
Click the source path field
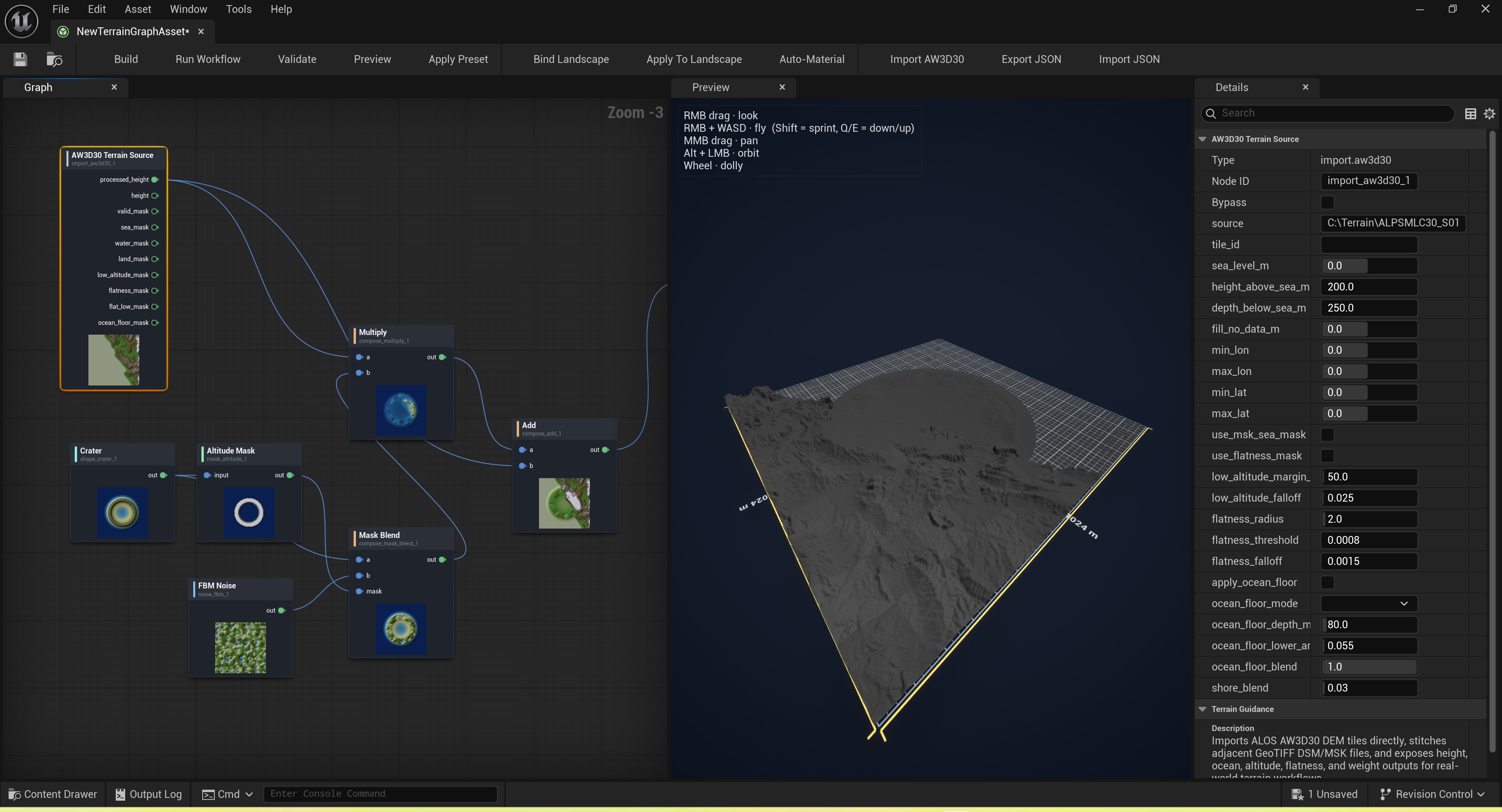point(1393,223)
